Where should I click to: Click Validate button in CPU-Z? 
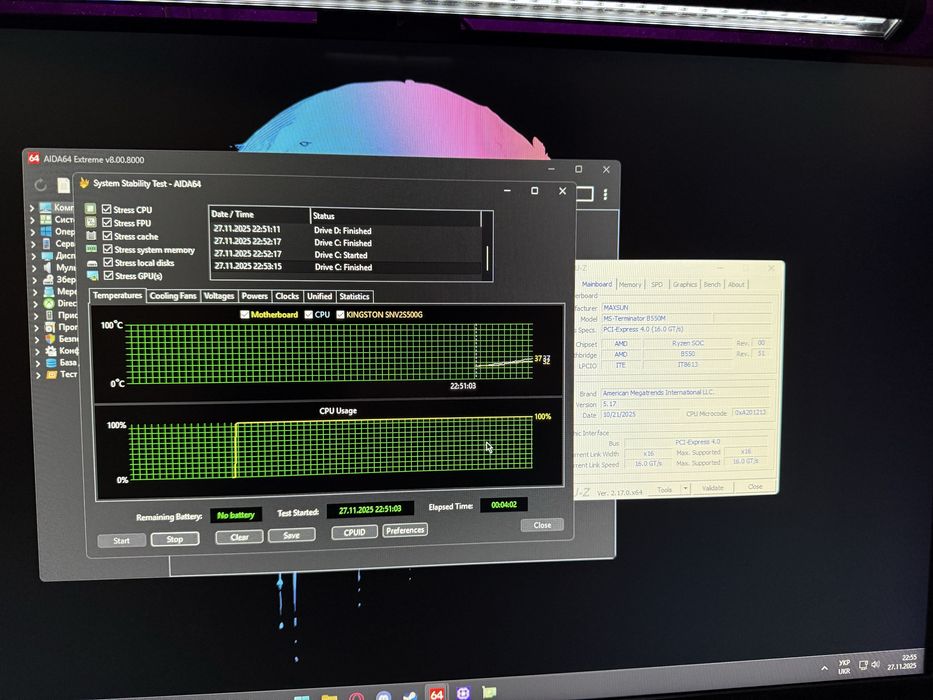(713, 488)
